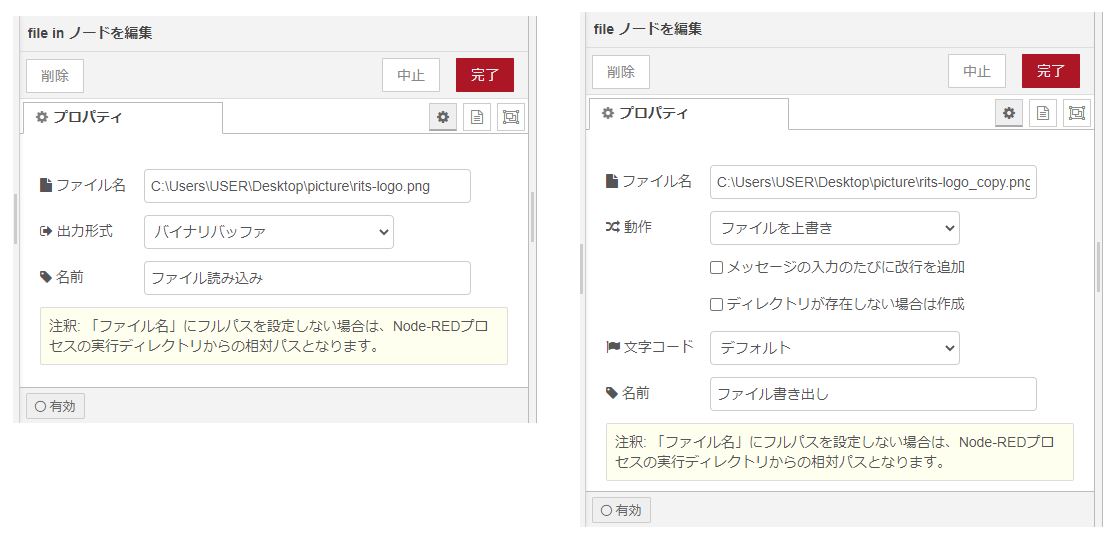Enable メッセージの入力のたびに改行を追加 checkbox

(716, 268)
